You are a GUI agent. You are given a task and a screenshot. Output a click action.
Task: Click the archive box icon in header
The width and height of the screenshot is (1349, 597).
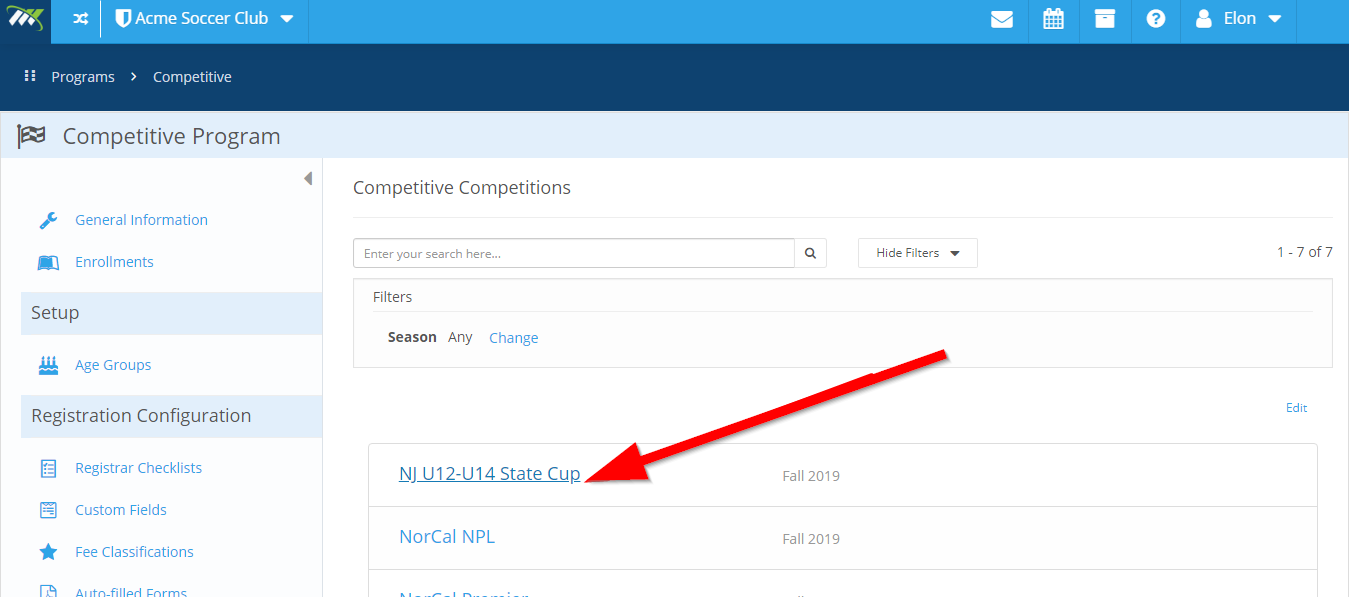pos(1104,19)
